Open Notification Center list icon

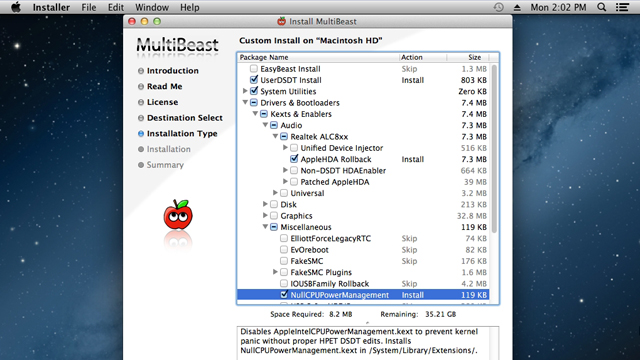[x=622, y=7]
